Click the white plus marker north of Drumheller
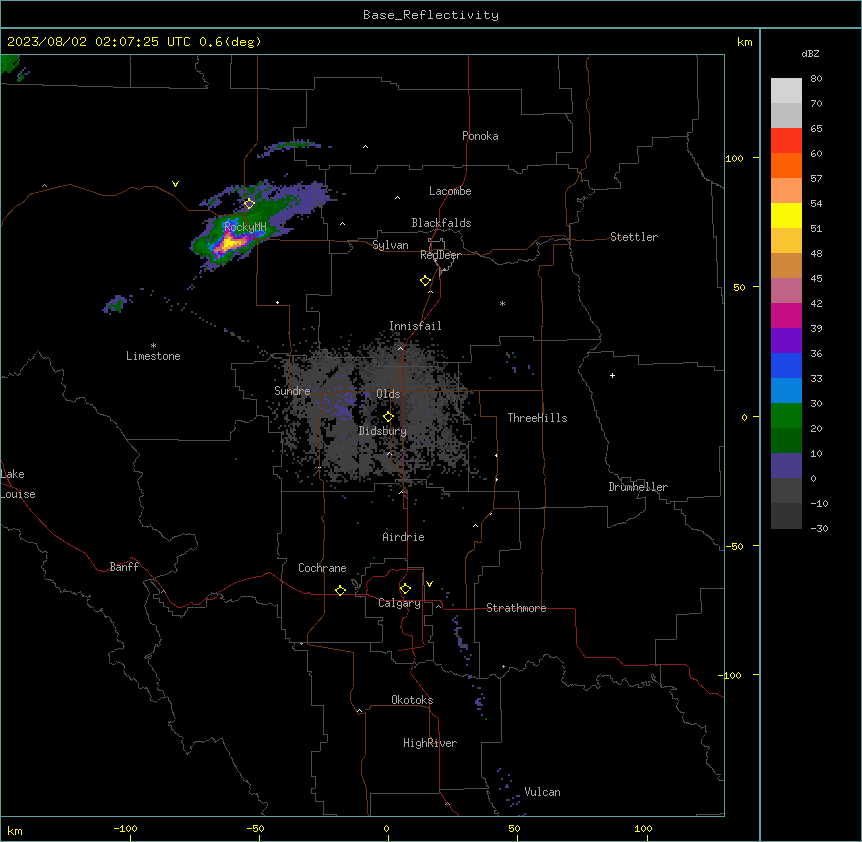This screenshot has width=862, height=842. (612, 375)
